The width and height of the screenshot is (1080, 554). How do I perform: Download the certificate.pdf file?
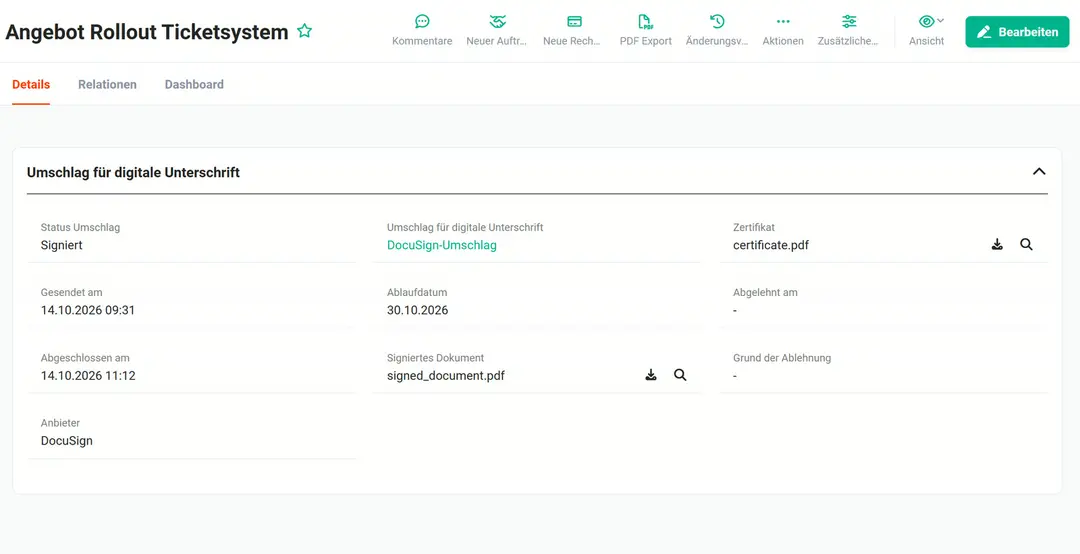[x=997, y=245]
